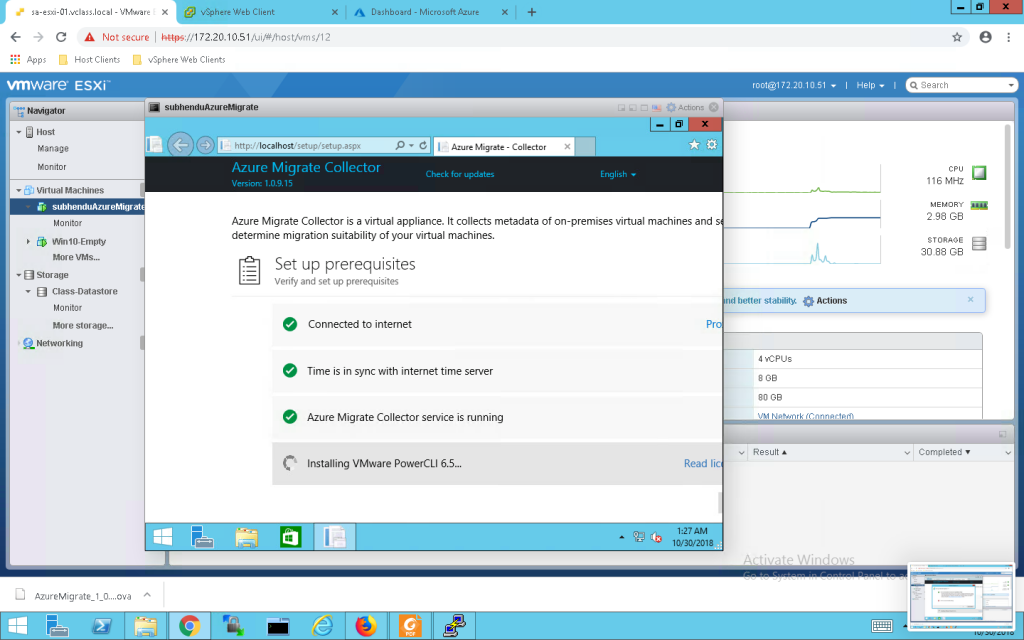Open Actions in the console title bar
This screenshot has height=640, width=1024.
(x=684, y=108)
